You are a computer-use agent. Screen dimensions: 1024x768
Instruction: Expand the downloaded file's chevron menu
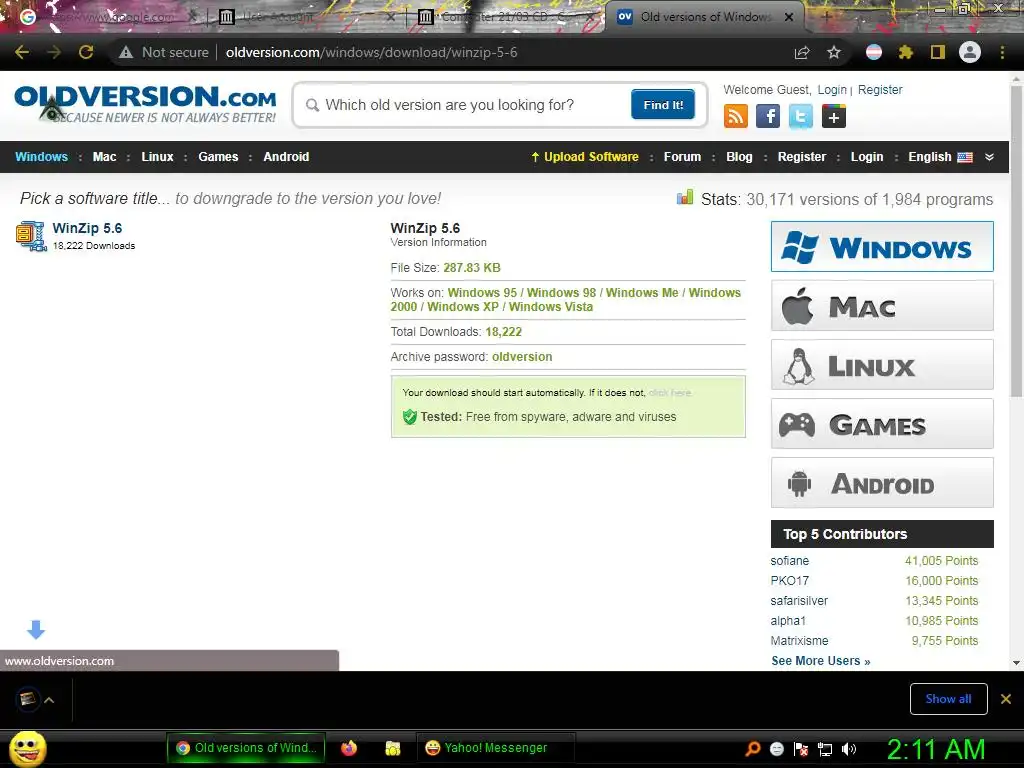(x=49, y=700)
